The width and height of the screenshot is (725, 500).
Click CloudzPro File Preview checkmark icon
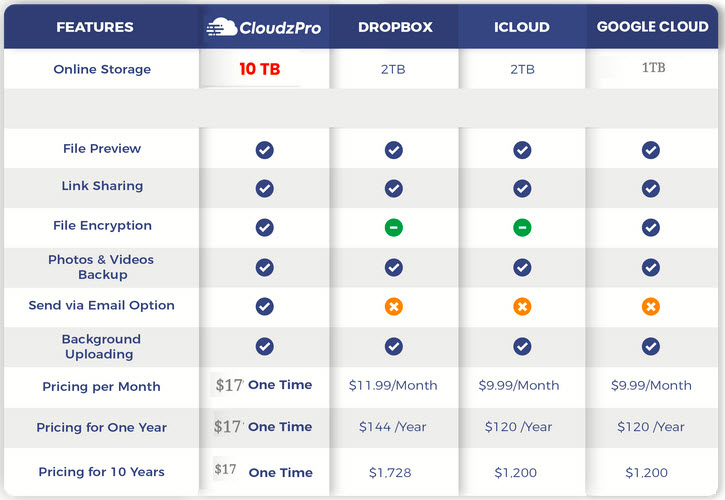pyautogui.click(x=264, y=150)
